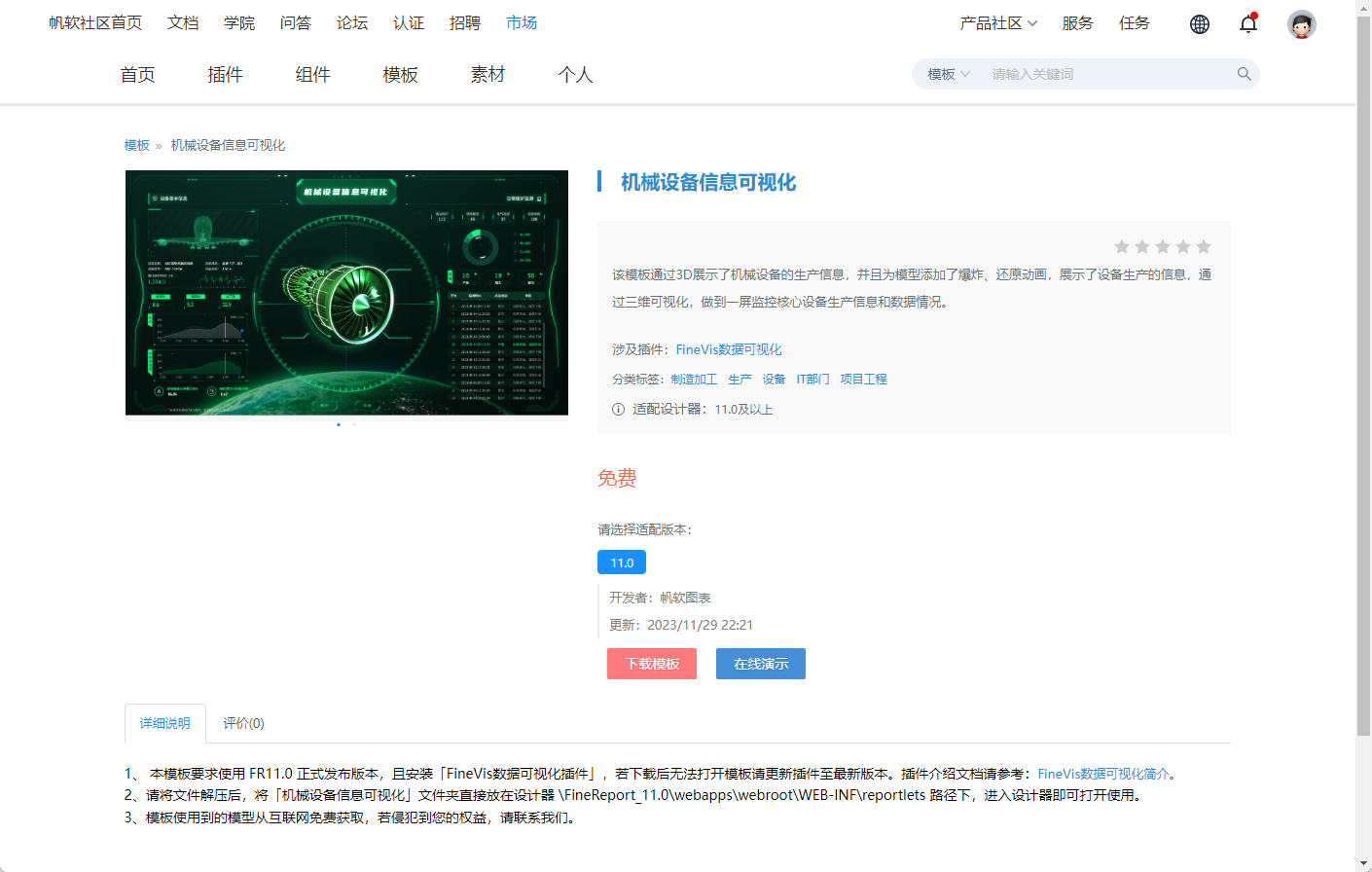Click the 下载模板 button
The width and height of the screenshot is (1372, 872).
pyautogui.click(x=652, y=664)
